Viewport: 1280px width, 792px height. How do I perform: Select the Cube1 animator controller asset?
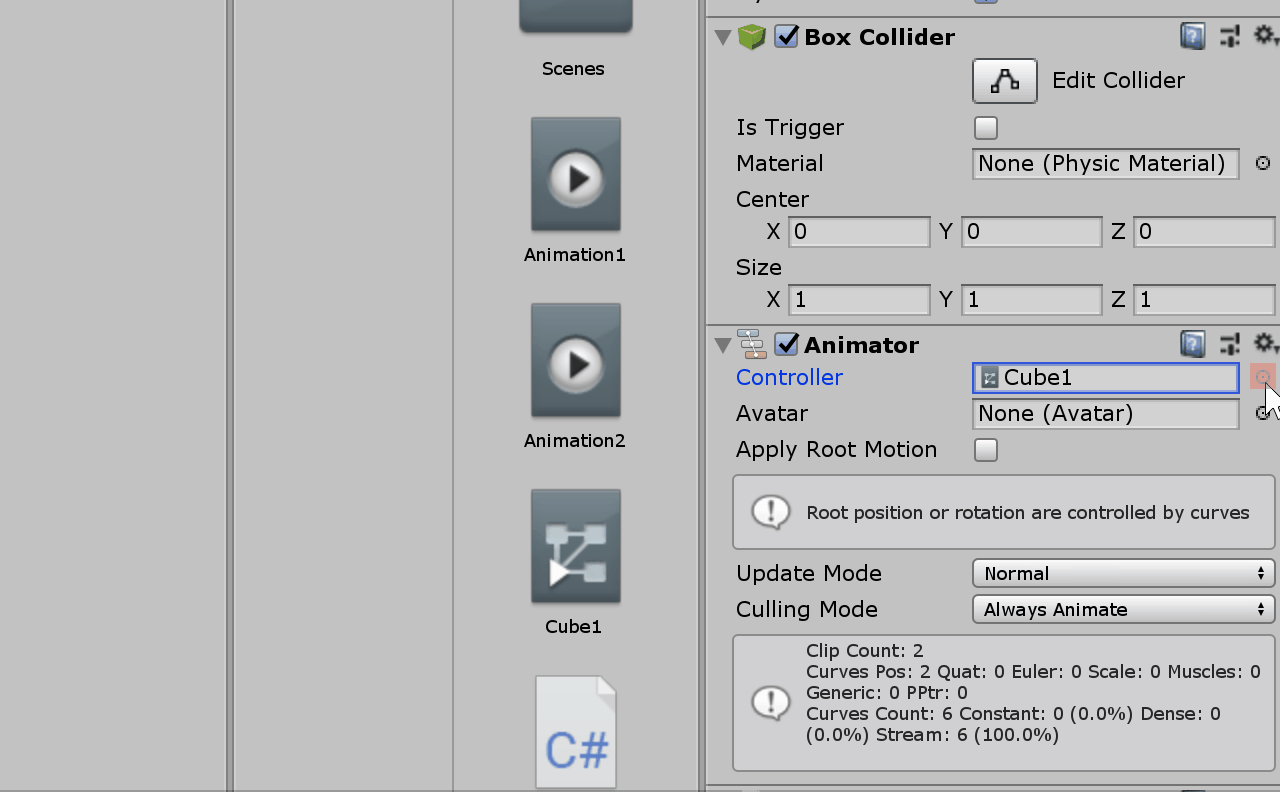click(x=575, y=548)
